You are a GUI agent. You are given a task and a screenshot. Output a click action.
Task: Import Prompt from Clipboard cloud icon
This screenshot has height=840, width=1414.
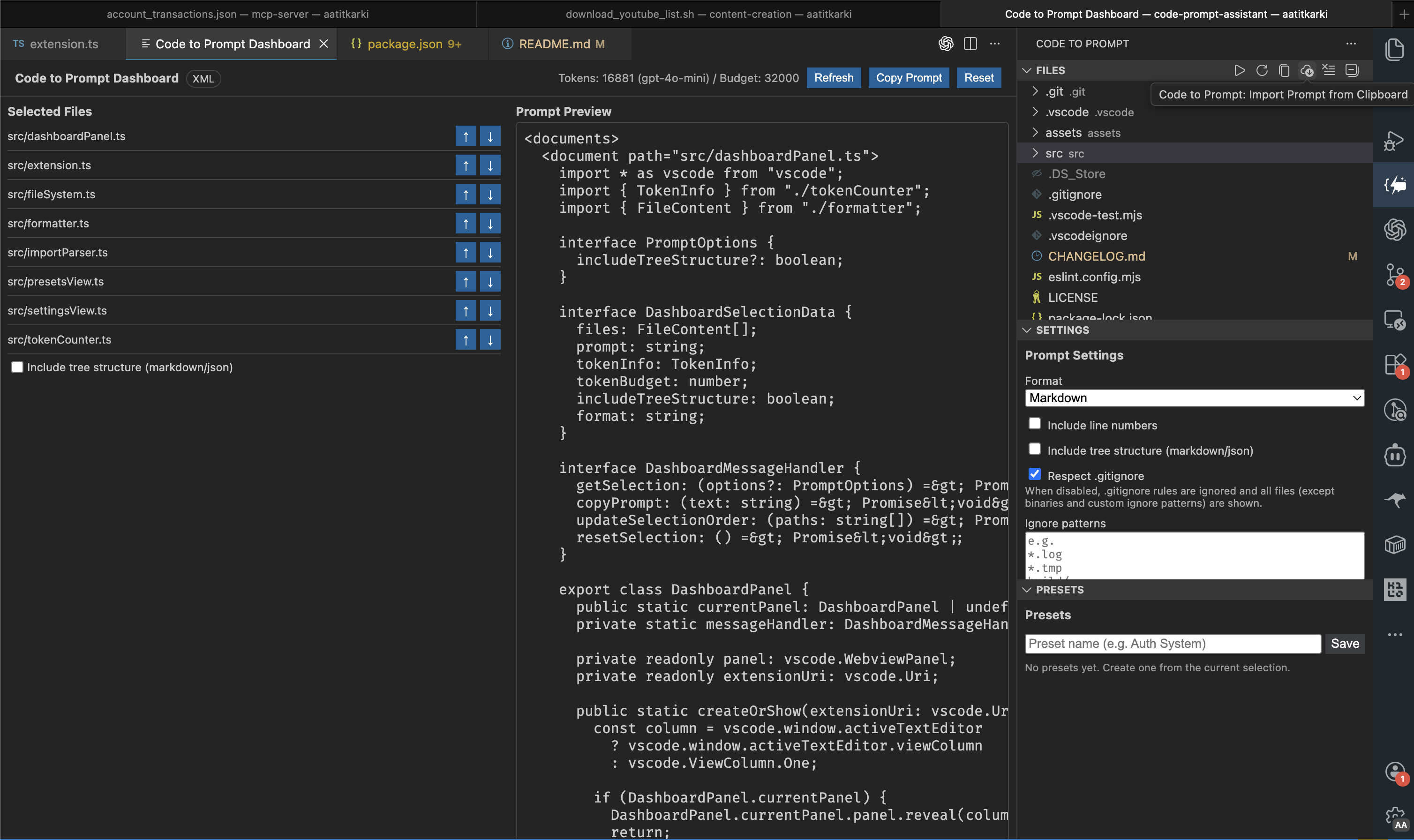point(1307,70)
